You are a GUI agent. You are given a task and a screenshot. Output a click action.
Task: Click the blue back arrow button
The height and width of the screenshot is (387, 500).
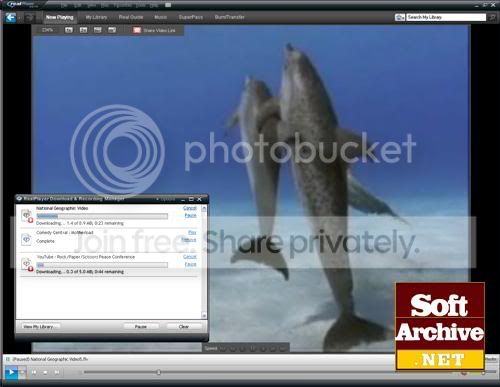click(11, 17)
